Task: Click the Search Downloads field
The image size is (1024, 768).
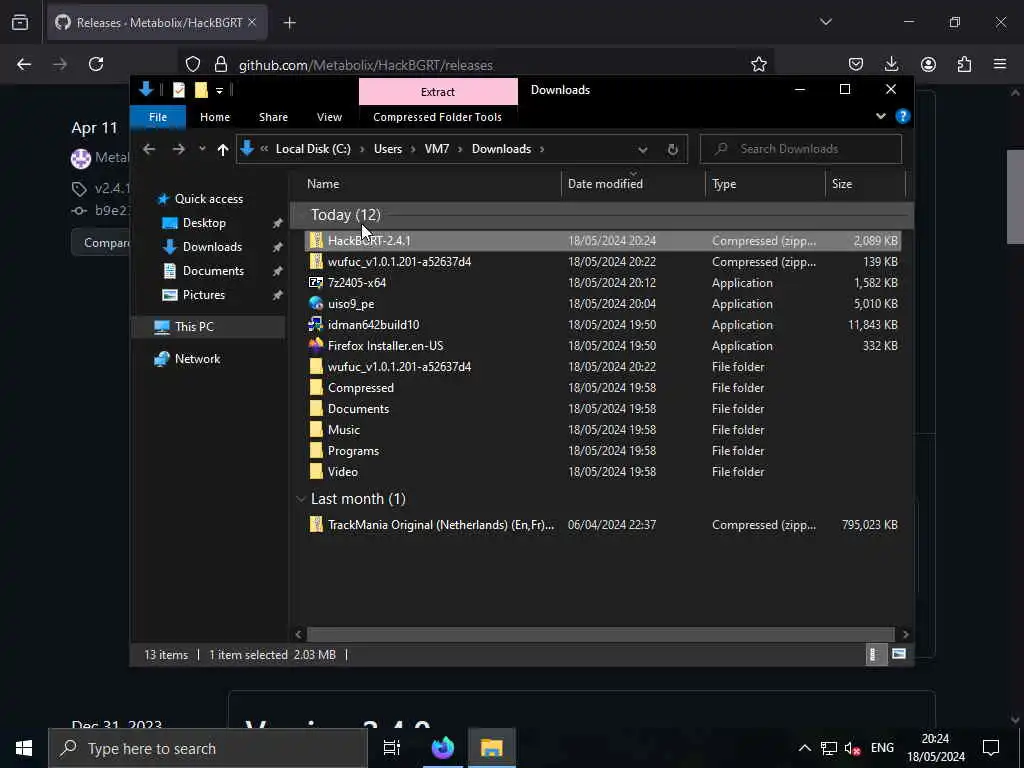Action: click(801, 149)
